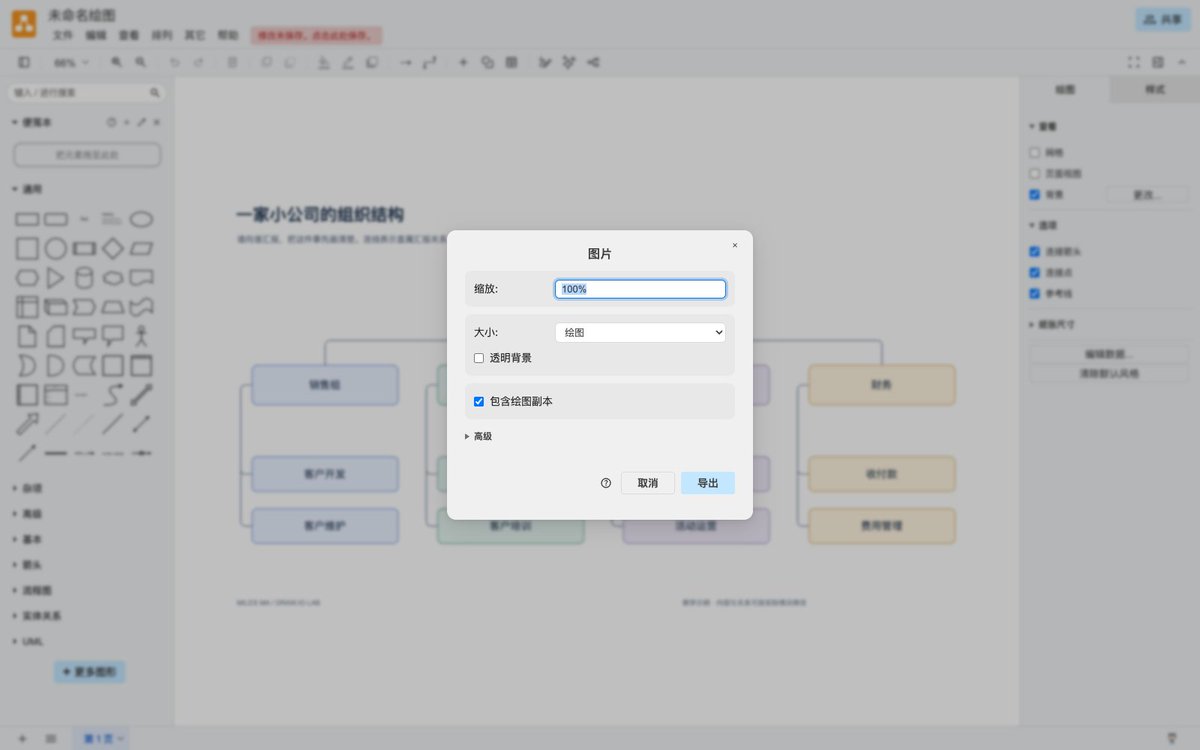
Task: Open the 帮助 menu
Action: click(228, 35)
